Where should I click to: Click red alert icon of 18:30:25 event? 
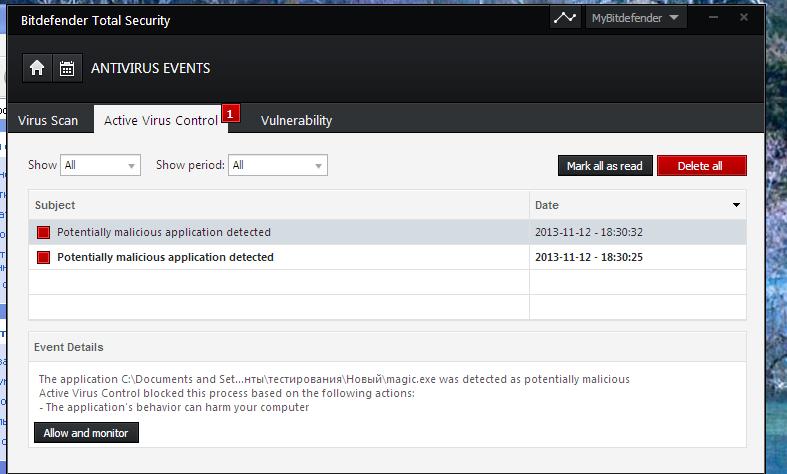coord(43,257)
